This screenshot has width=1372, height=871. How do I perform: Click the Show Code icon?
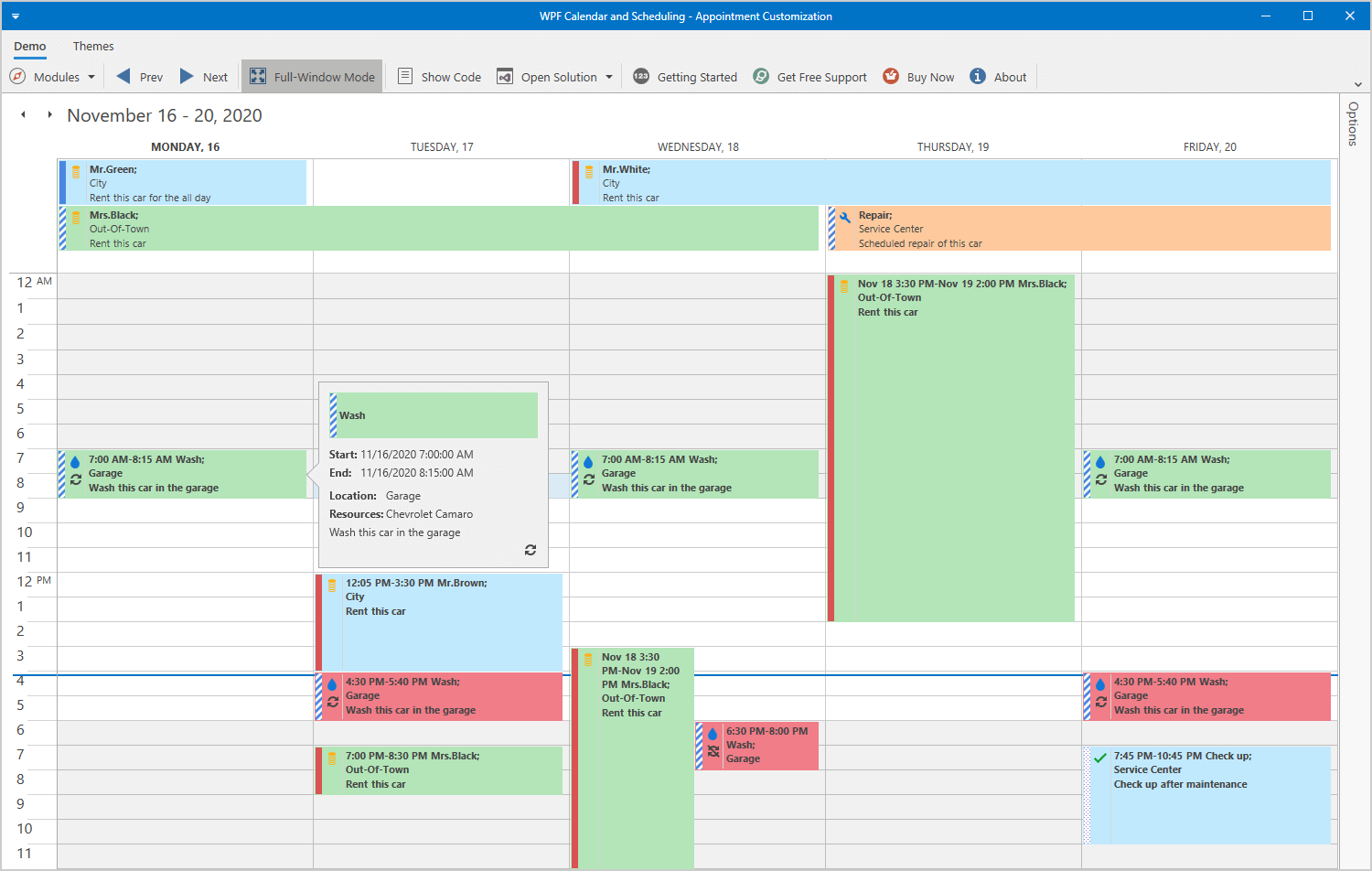tap(405, 77)
